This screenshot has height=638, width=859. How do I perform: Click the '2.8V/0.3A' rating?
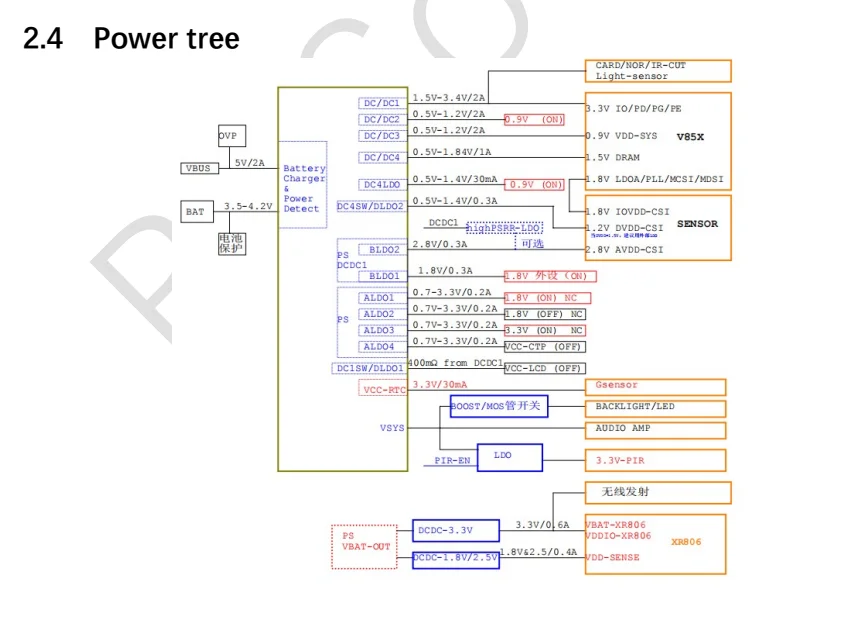(440, 244)
